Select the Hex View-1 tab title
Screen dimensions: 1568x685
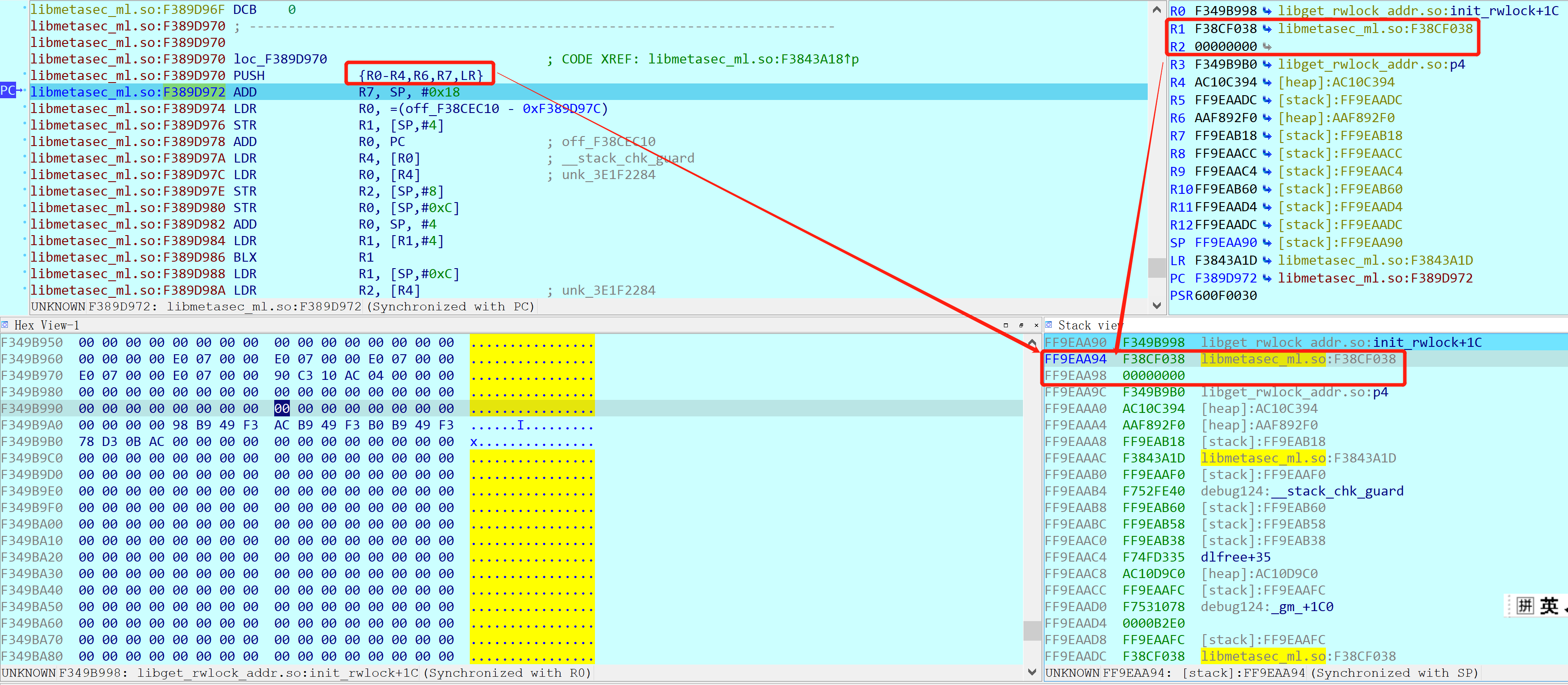47,325
